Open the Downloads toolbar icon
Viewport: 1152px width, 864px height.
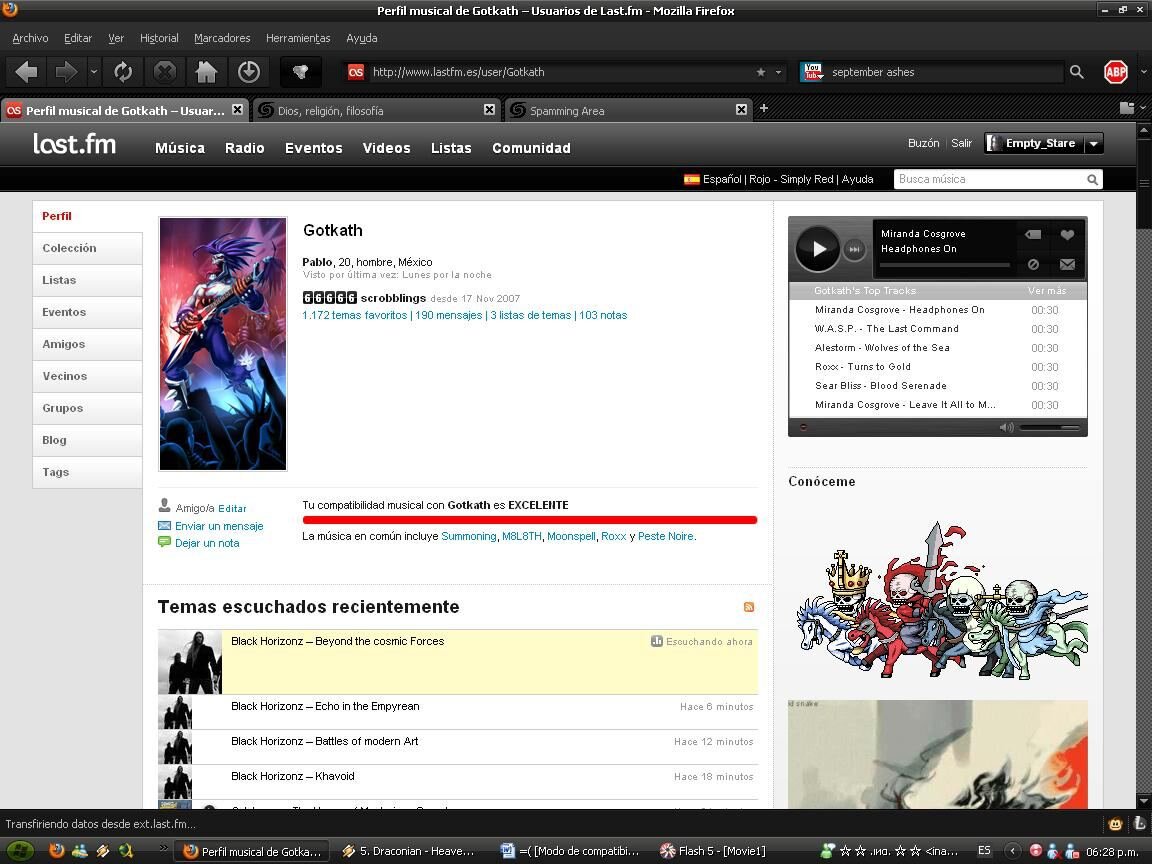[x=248, y=72]
